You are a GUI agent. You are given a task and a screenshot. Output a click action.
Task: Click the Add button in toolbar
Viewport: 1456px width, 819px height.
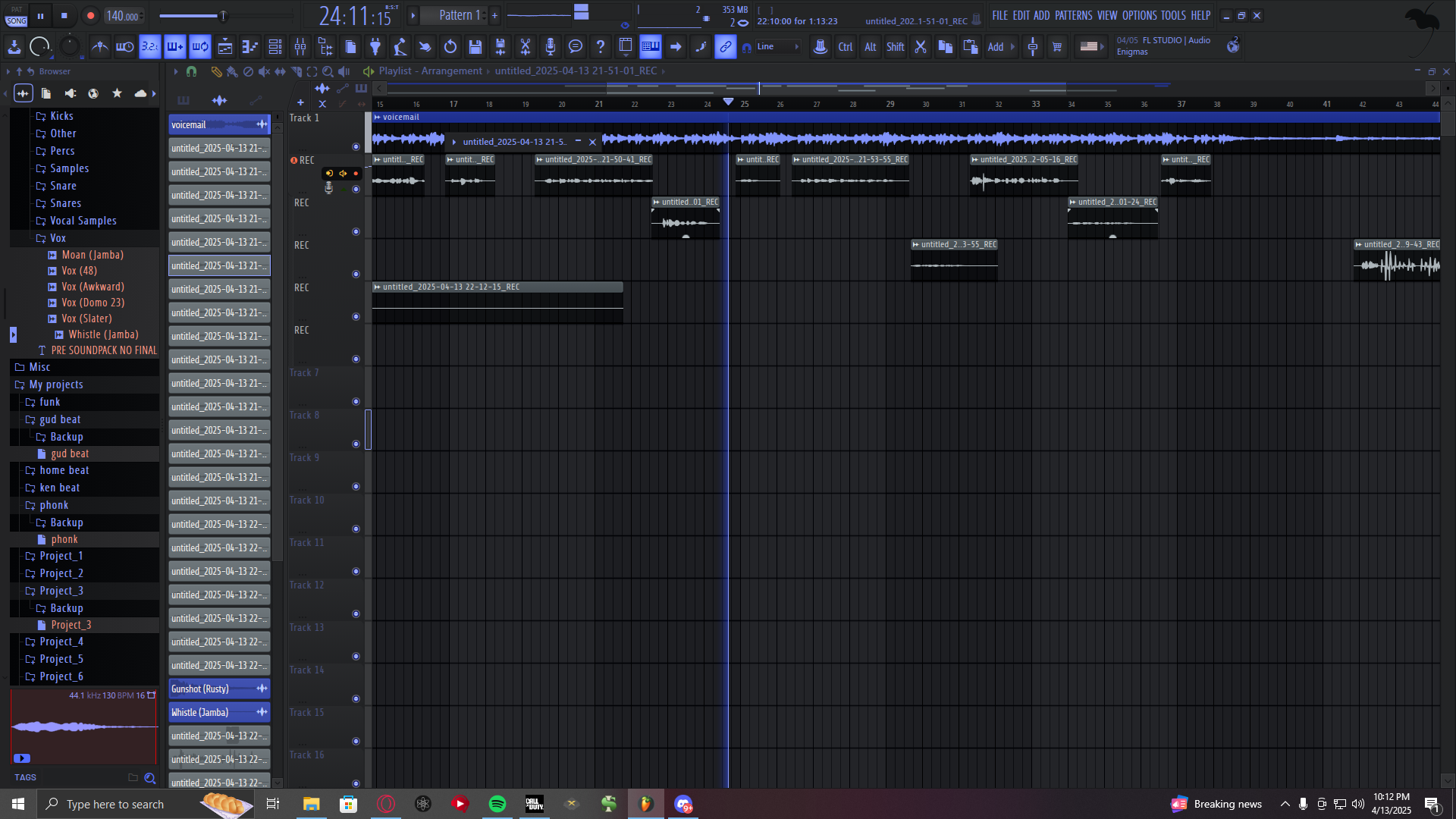tap(996, 47)
